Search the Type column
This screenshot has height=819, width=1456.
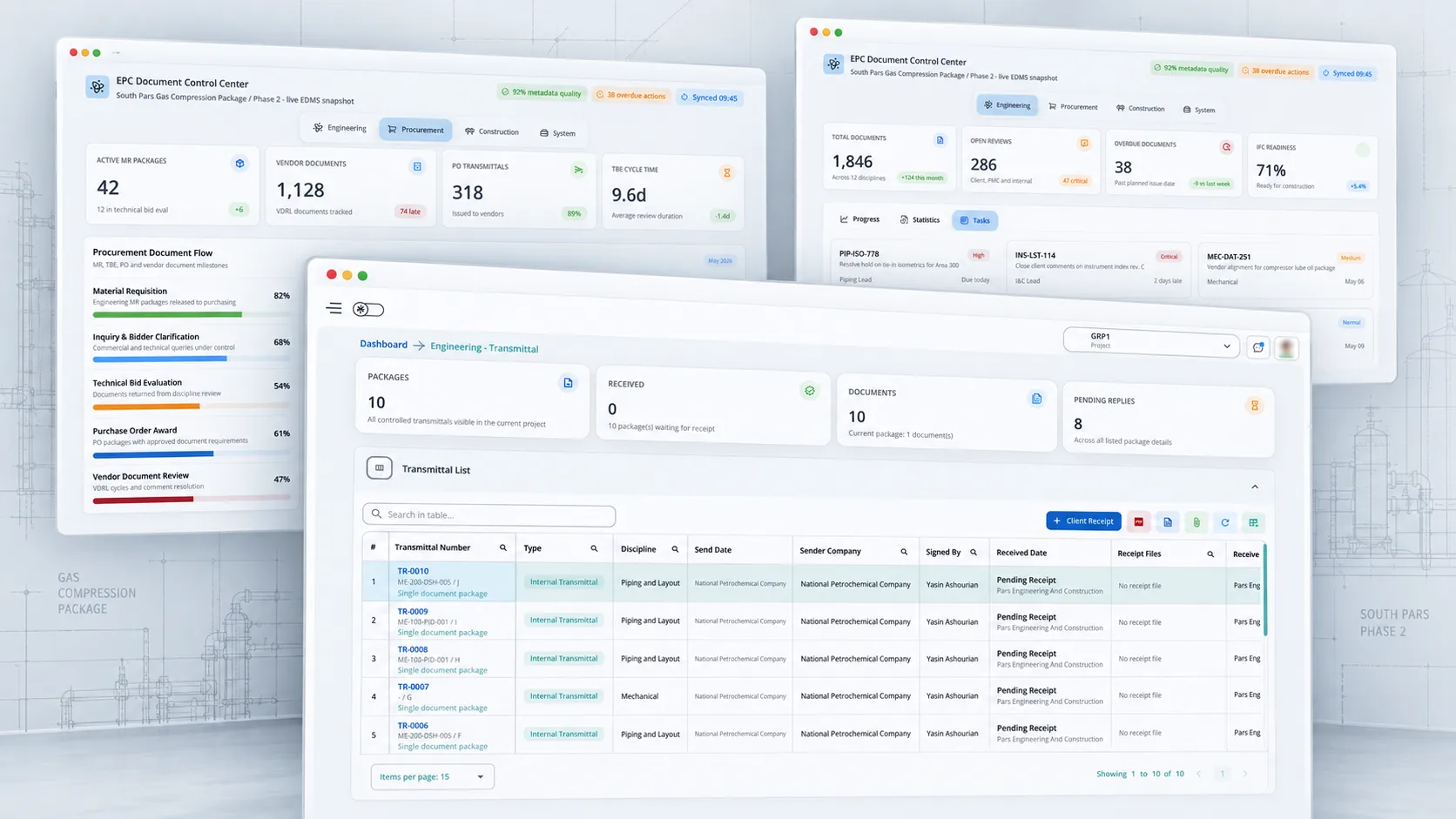[x=594, y=548]
